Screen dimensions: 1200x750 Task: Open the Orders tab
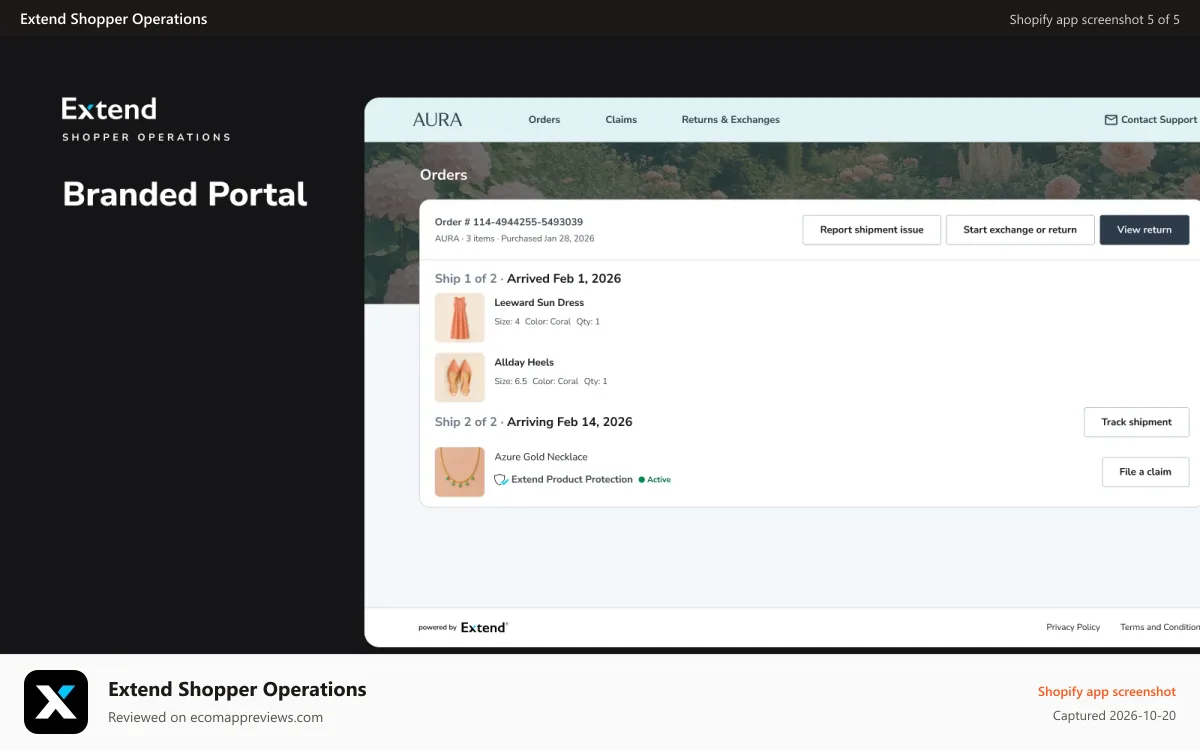544,120
